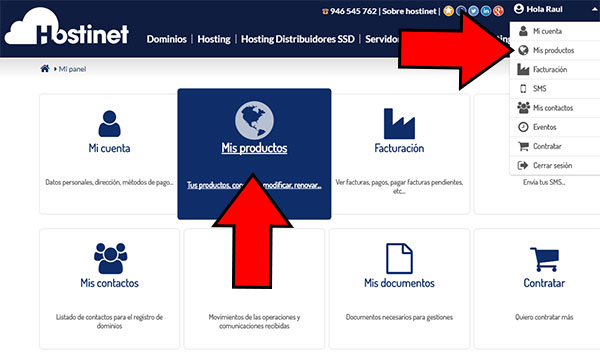Click Documentos necesarios para gestiones text
The height and width of the screenshot is (361, 600).
pyautogui.click(x=399, y=317)
